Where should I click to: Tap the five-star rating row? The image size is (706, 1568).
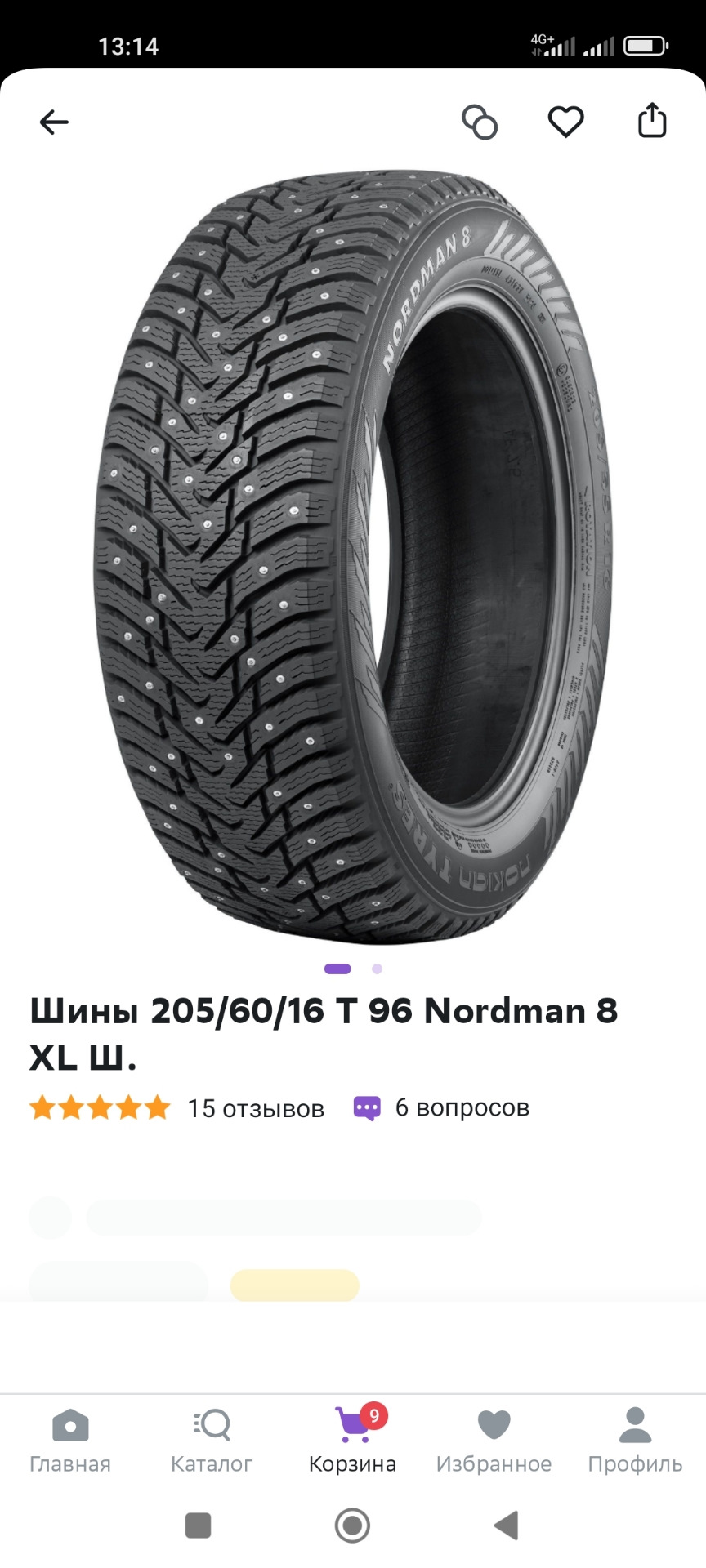(100, 1108)
